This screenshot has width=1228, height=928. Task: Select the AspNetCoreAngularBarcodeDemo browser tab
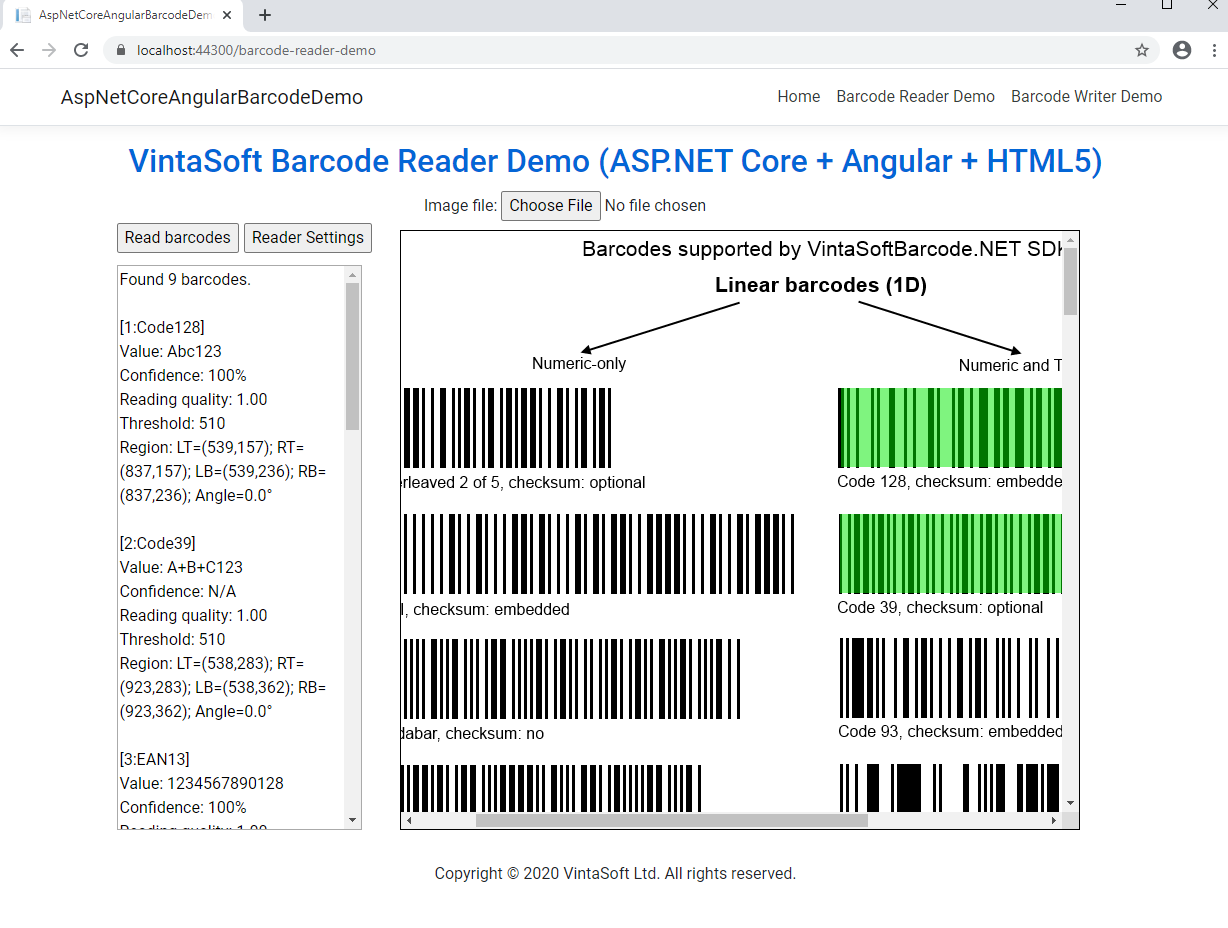coord(124,16)
